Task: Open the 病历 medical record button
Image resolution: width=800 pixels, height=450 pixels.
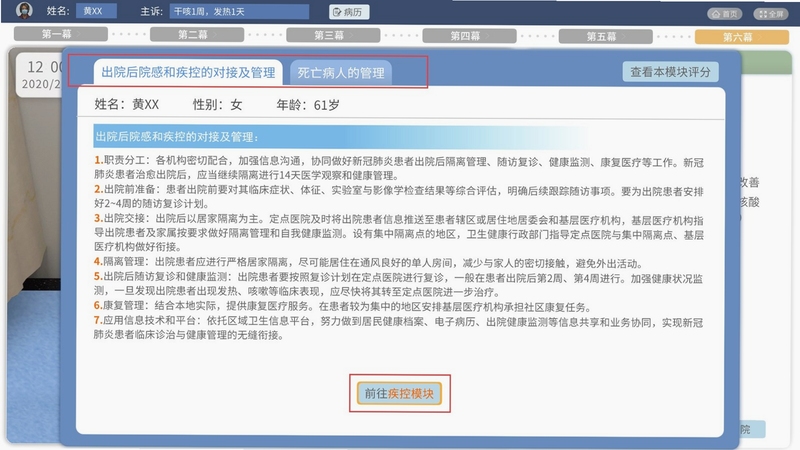Action: 349,12
